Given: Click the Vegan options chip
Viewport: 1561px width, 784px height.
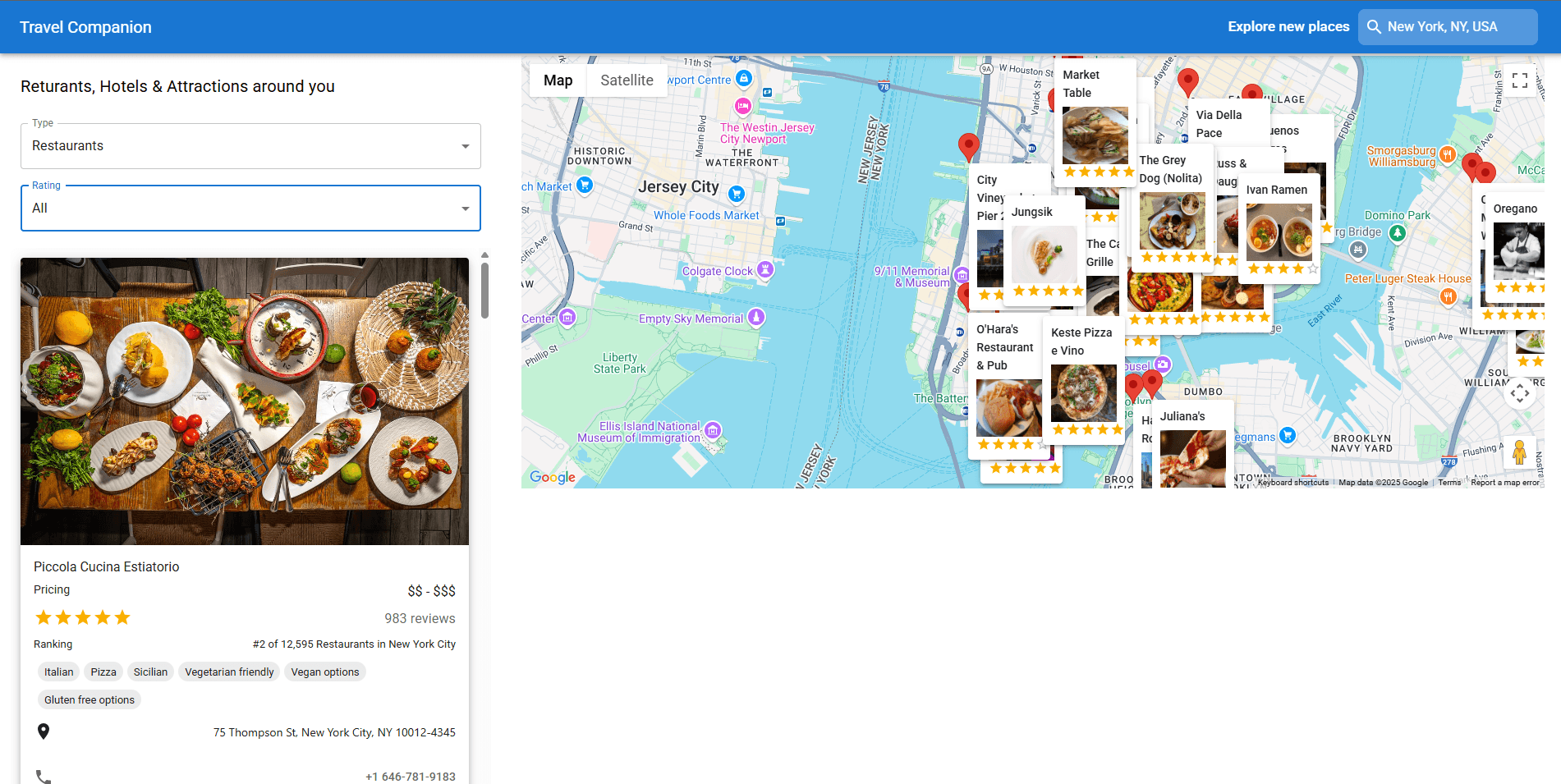Looking at the screenshot, I should coord(325,672).
